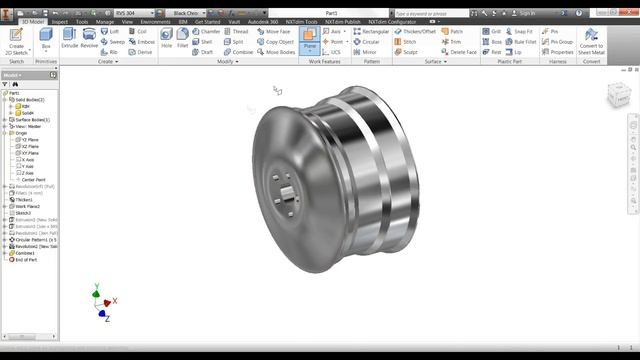The image size is (640, 360).
Task: Select the Box primitive tool
Action: (x=46, y=40)
